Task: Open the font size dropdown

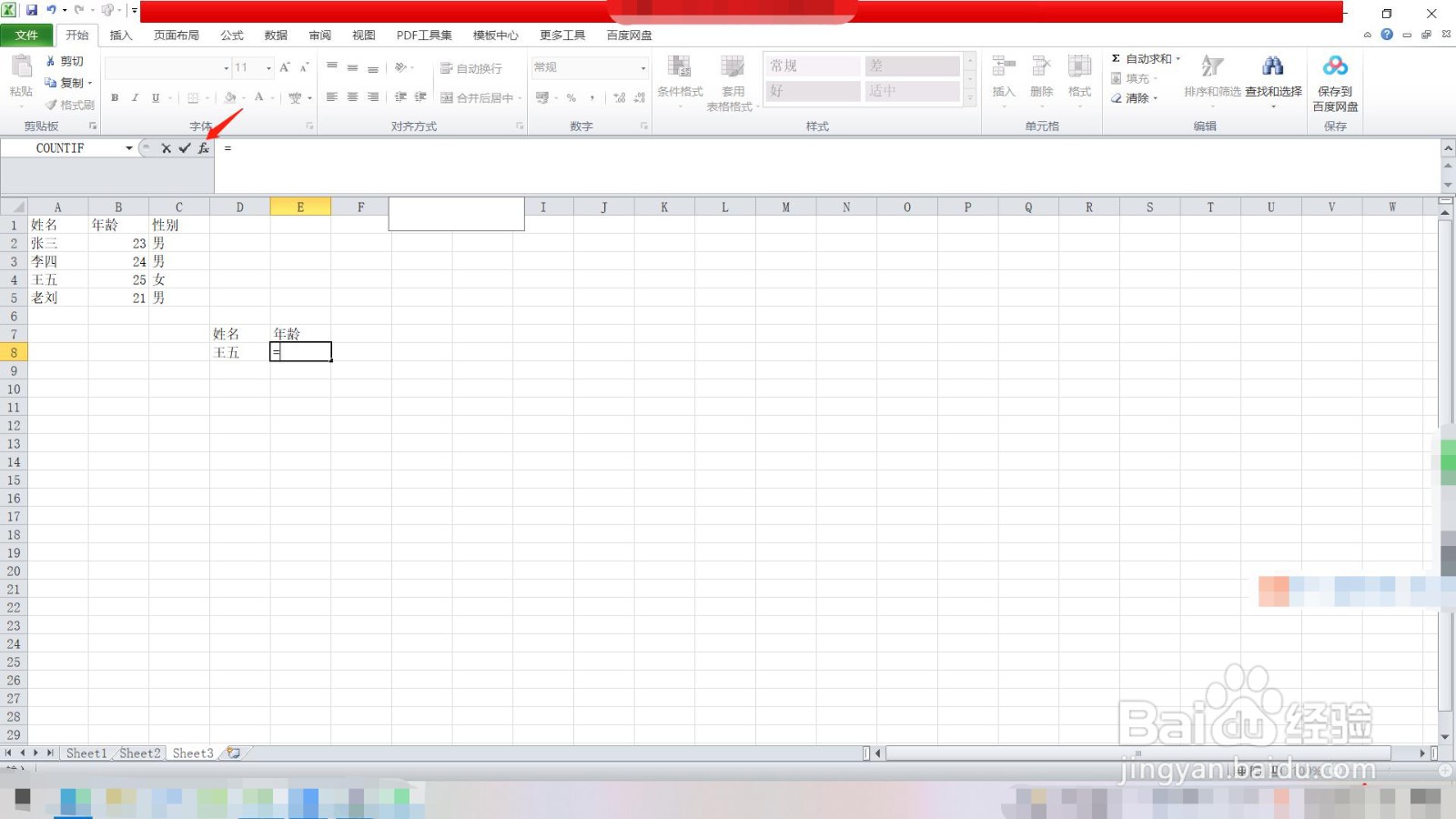Action: 268,68
